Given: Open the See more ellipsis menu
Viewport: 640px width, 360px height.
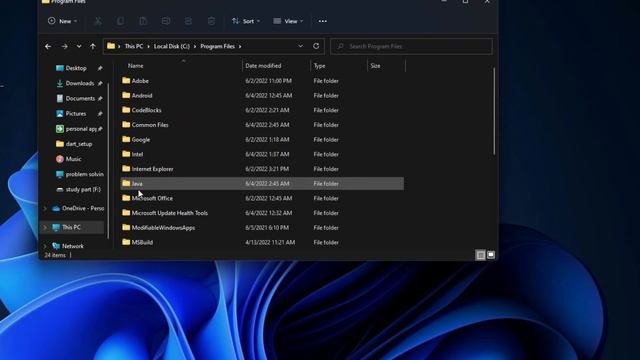Looking at the screenshot, I should click(323, 21).
